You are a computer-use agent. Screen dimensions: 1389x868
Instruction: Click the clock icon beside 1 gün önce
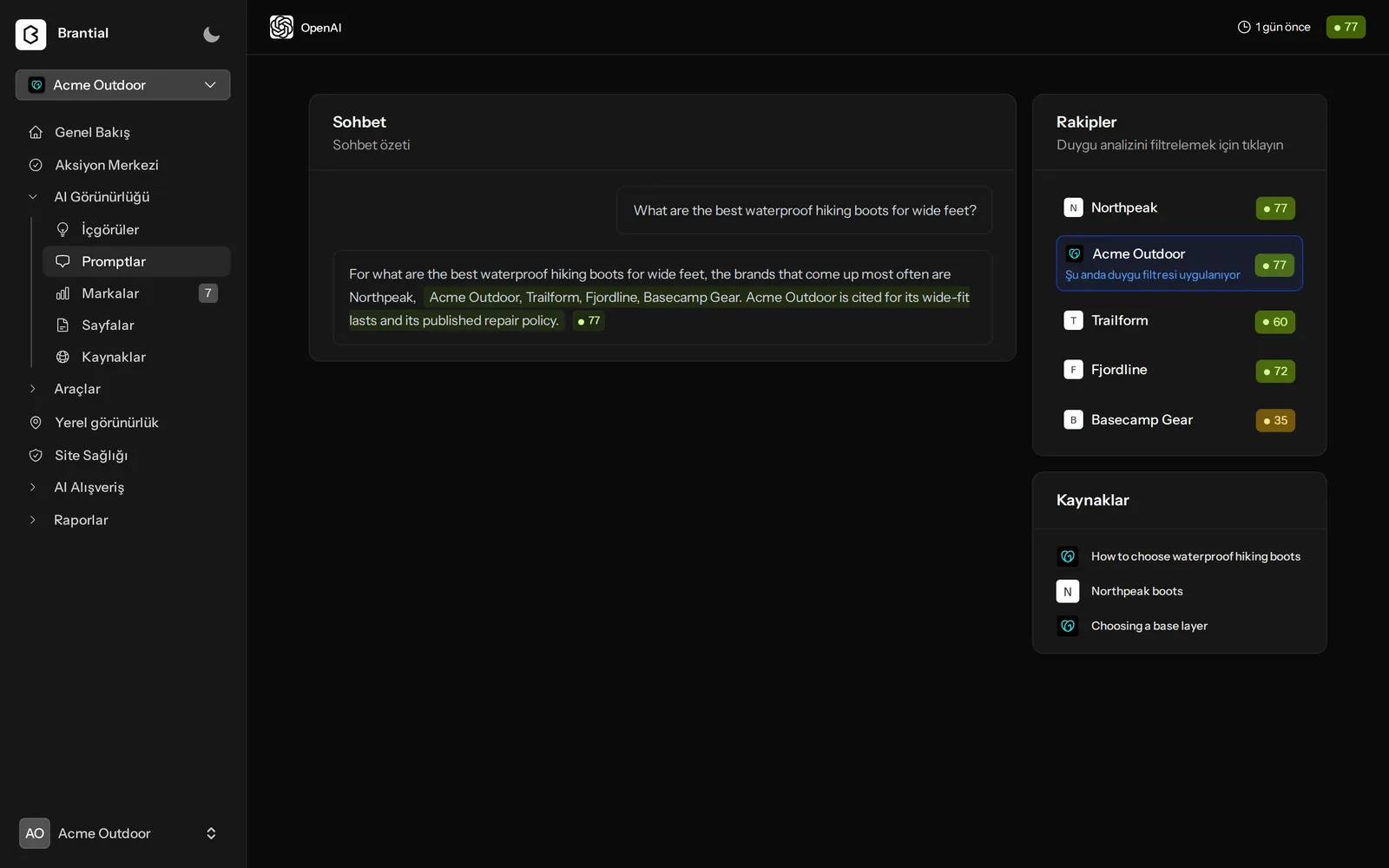click(x=1244, y=27)
